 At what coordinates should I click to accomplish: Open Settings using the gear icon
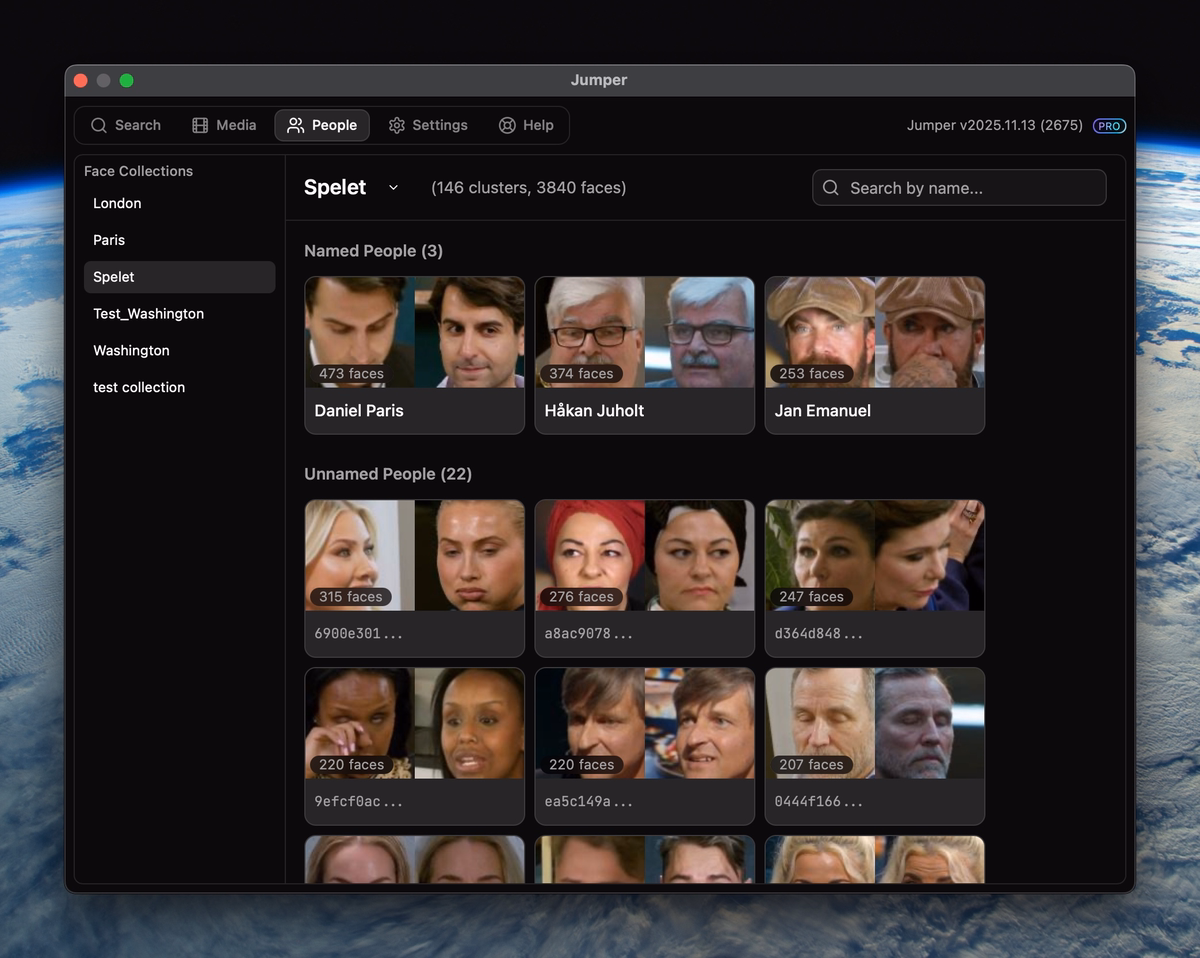point(394,125)
